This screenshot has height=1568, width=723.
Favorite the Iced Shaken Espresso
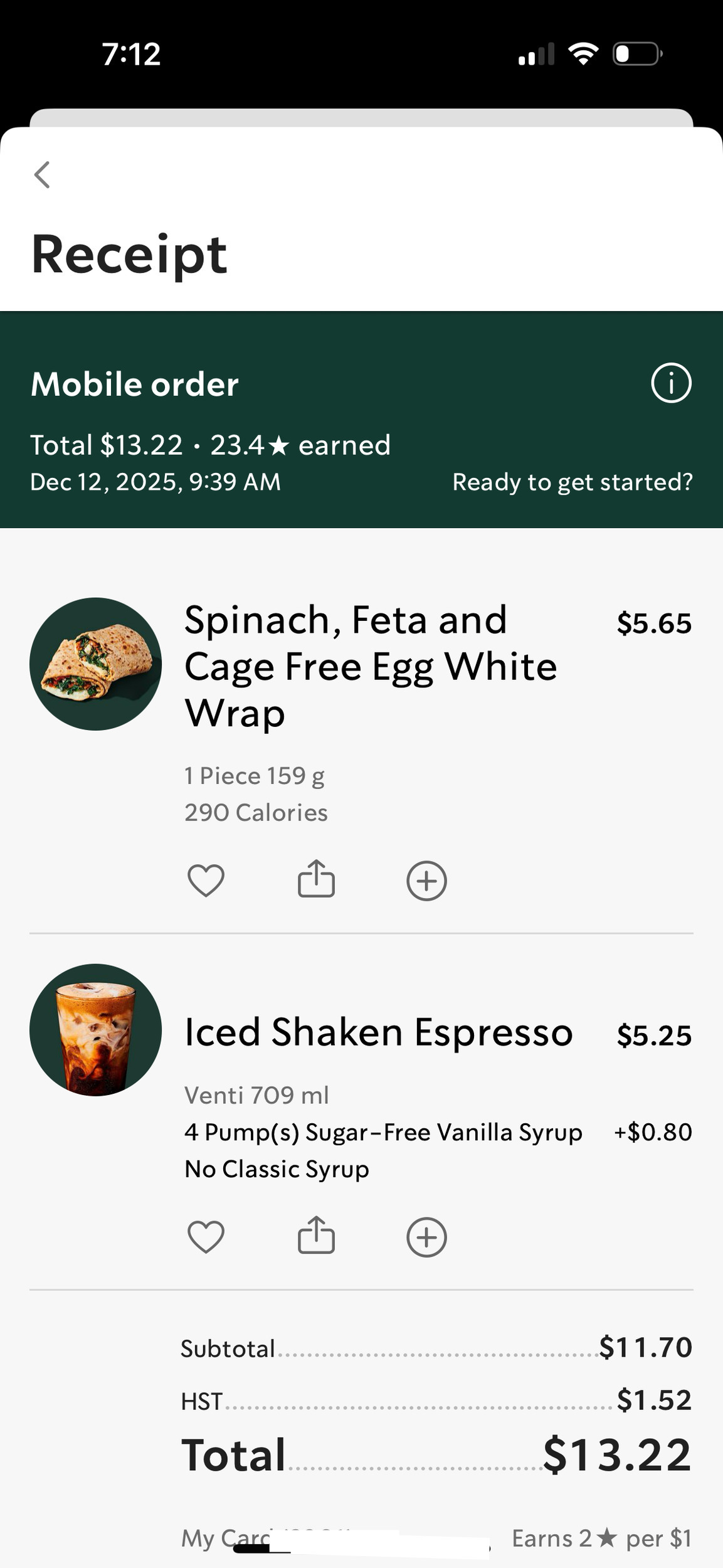click(x=206, y=1237)
